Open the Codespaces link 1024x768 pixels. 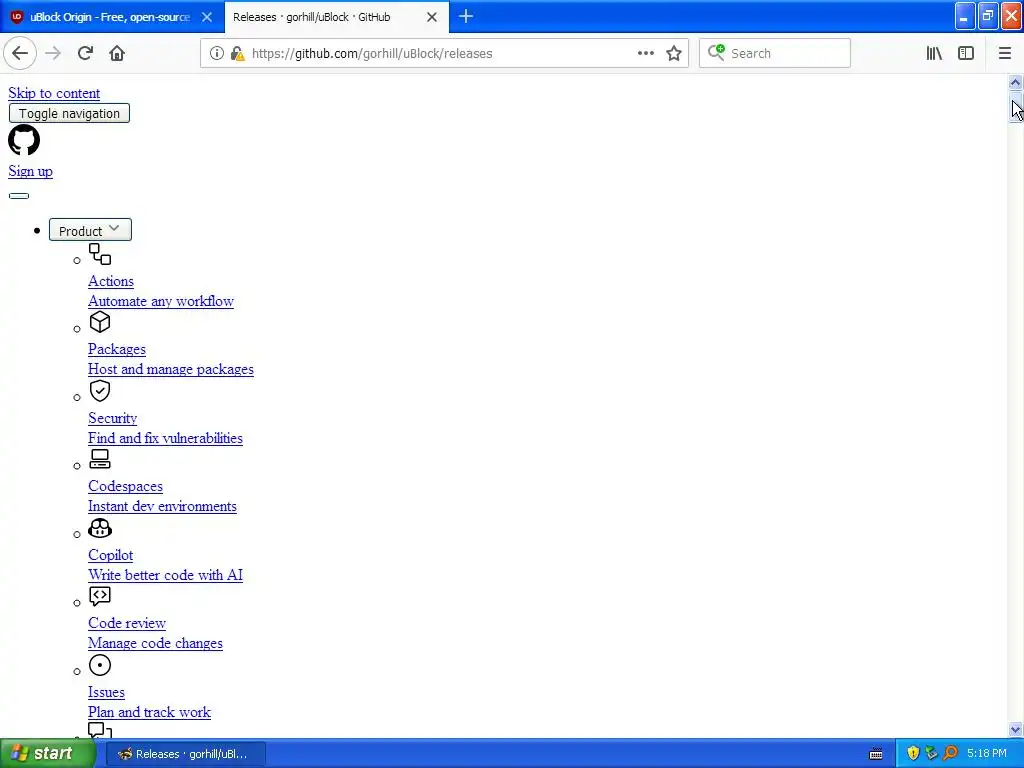pyautogui.click(x=125, y=487)
